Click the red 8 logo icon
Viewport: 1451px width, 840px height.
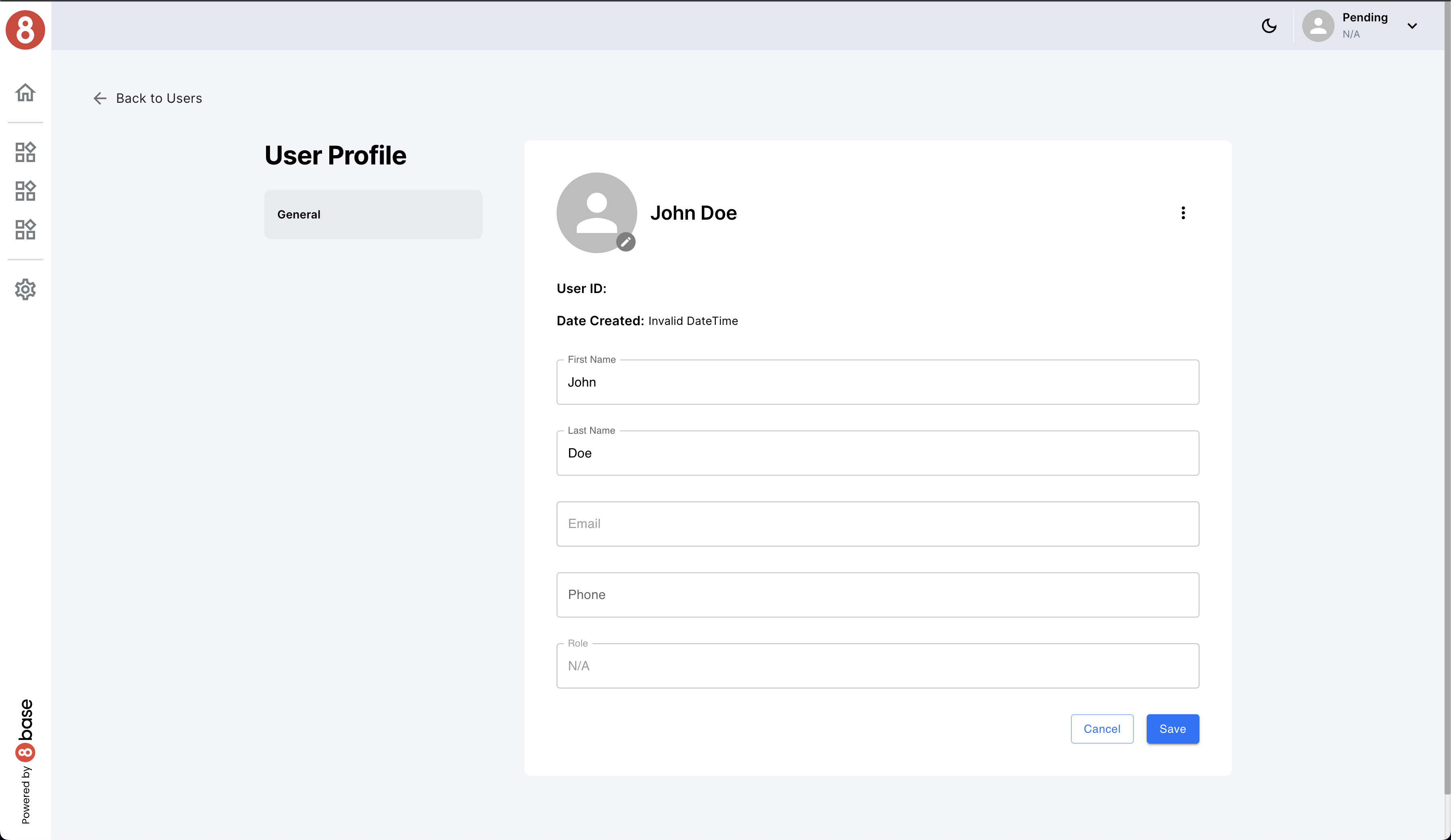pos(25,30)
